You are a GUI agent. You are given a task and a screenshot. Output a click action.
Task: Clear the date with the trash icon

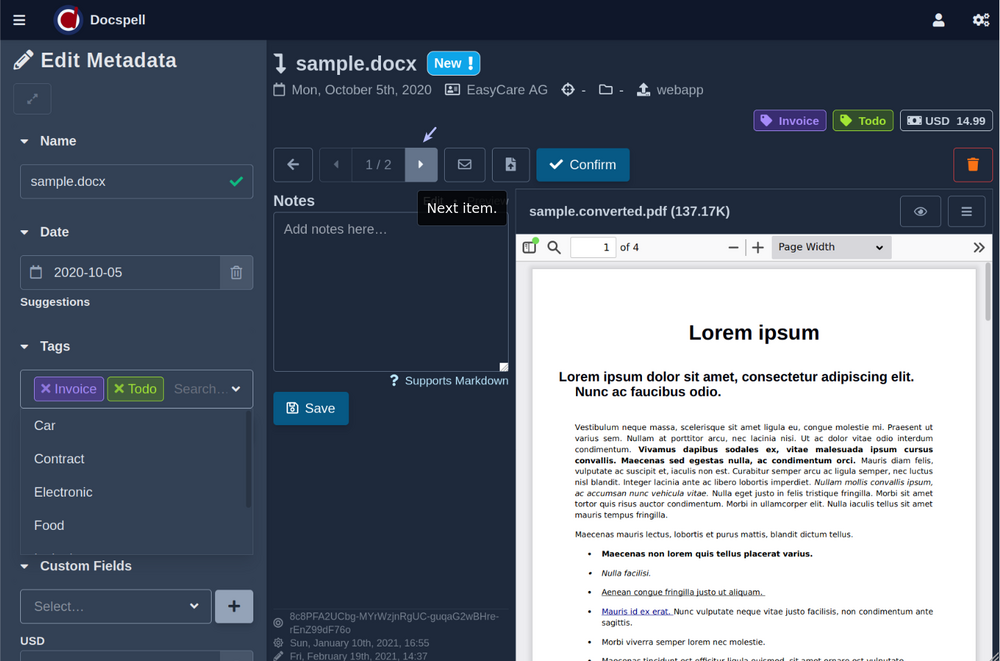[x=236, y=273]
